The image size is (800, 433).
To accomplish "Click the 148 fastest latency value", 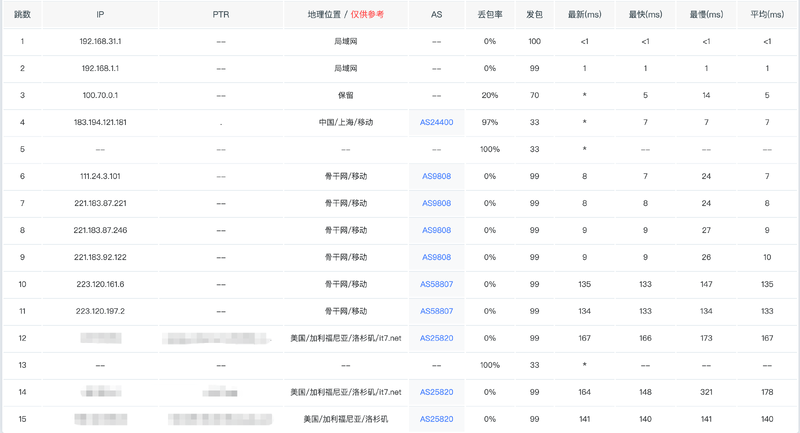I will [645, 393].
